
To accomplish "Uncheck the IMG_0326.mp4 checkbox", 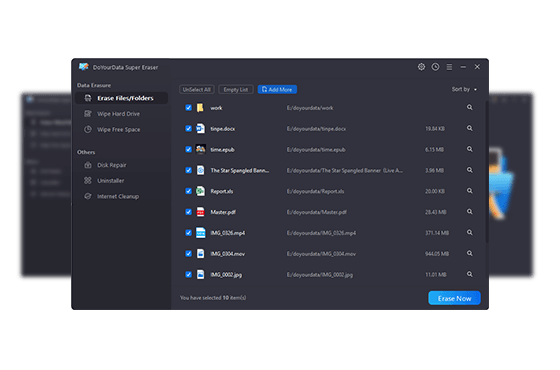I will coord(188,233).
